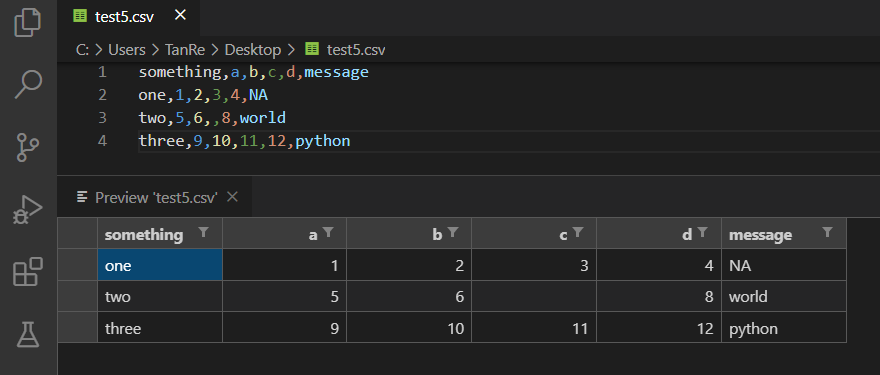This screenshot has height=375, width=880.
Task: Open filter dropdown for column 'd'
Action: tap(702, 233)
